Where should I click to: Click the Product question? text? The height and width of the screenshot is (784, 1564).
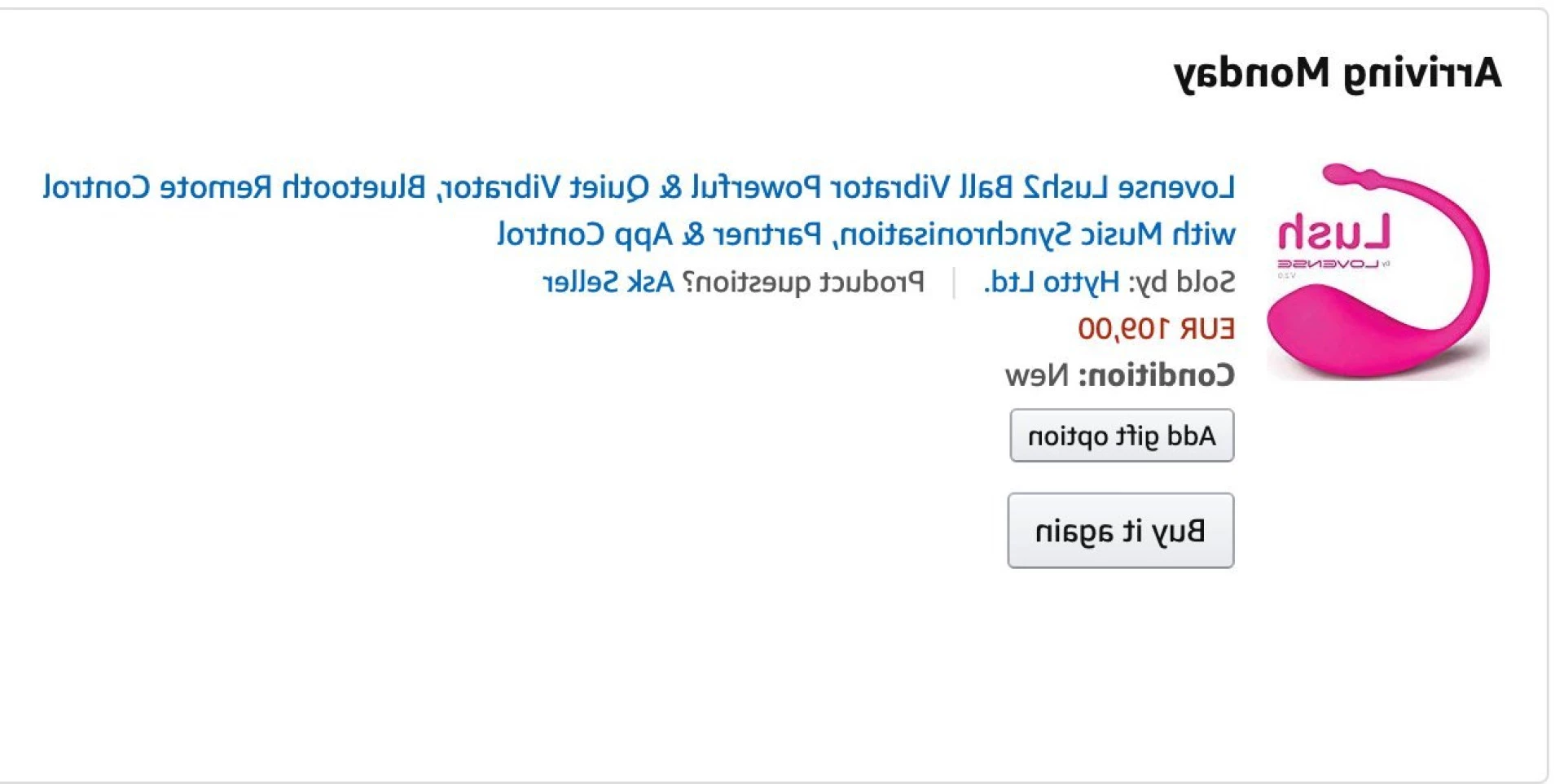pyautogui.click(x=803, y=283)
